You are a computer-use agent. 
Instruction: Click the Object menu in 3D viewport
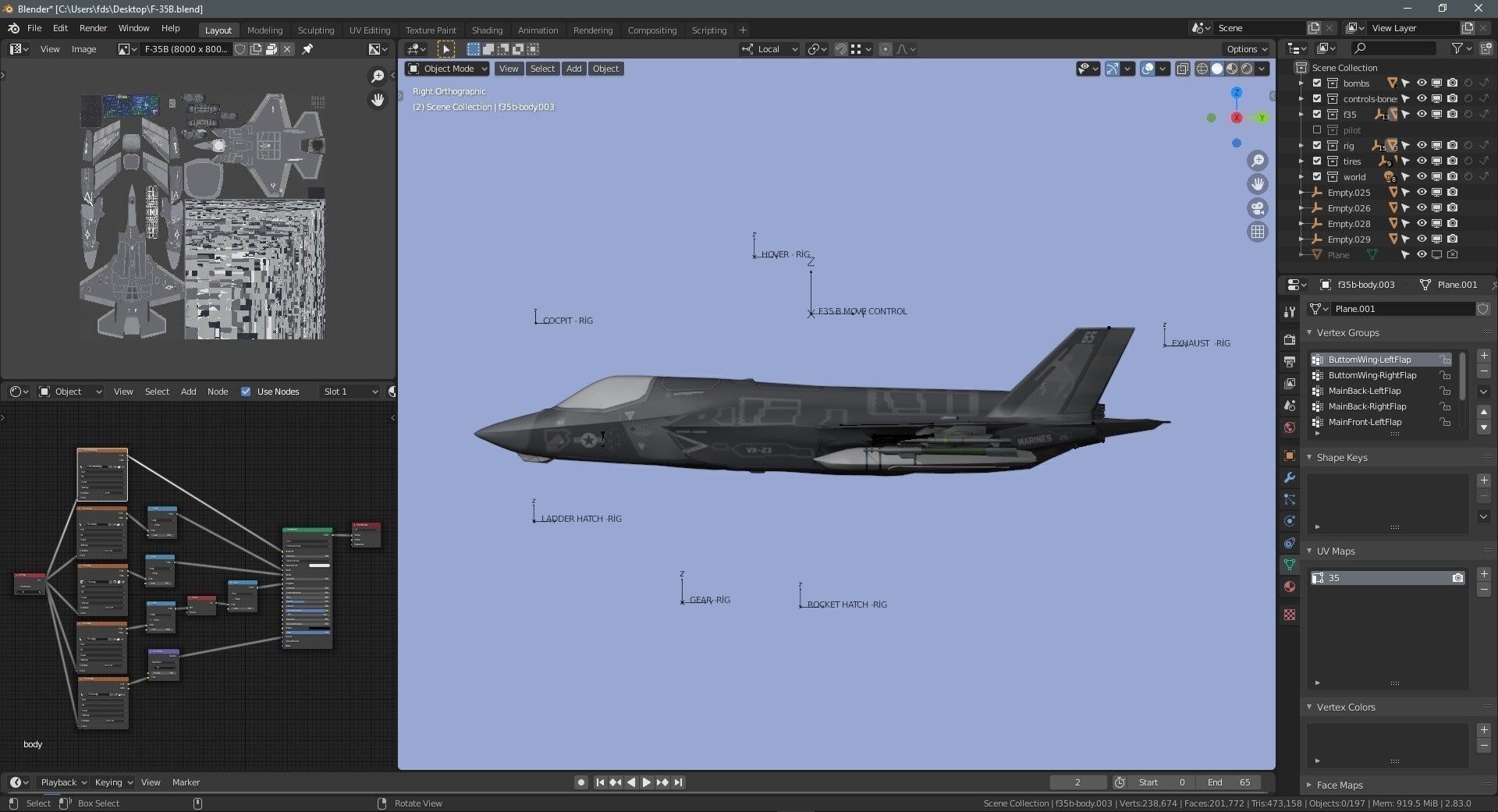click(605, 69)
